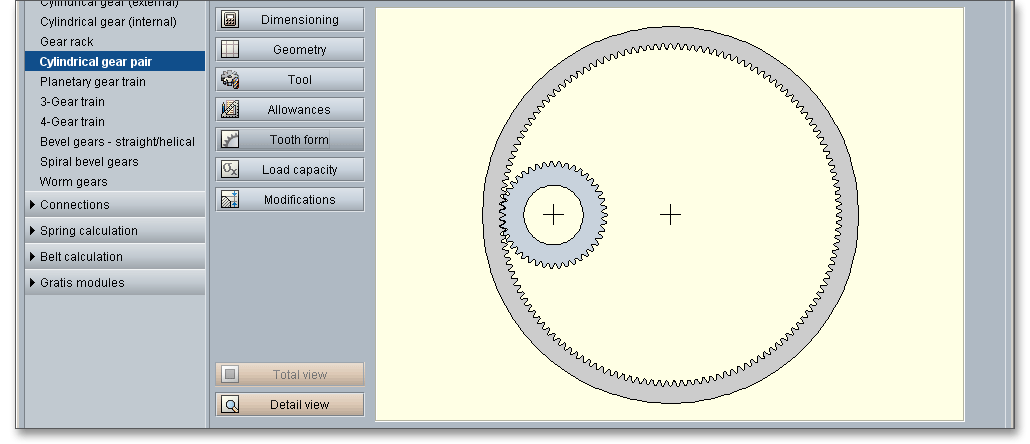Click the Modifications icon
Viewport: 1030px width, 444px height.
coord(230,200)
